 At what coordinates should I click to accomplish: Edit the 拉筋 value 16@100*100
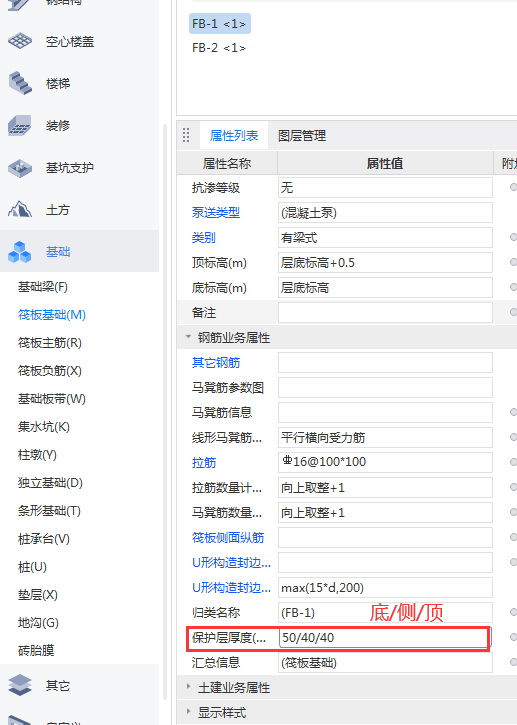pyautogui.click(x=385, y=462)
